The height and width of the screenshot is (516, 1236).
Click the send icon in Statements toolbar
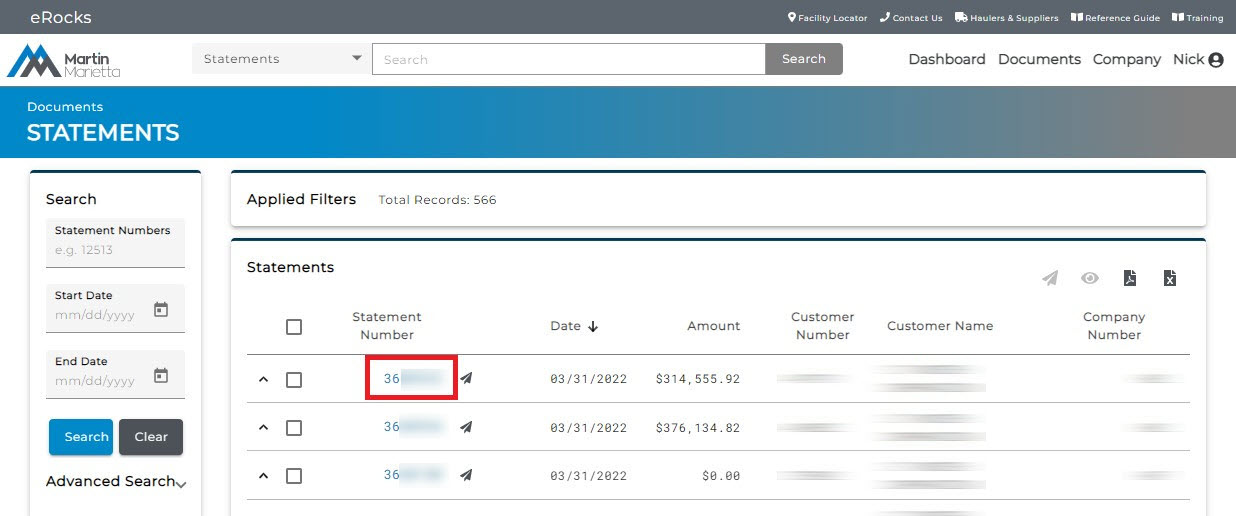1049,278
